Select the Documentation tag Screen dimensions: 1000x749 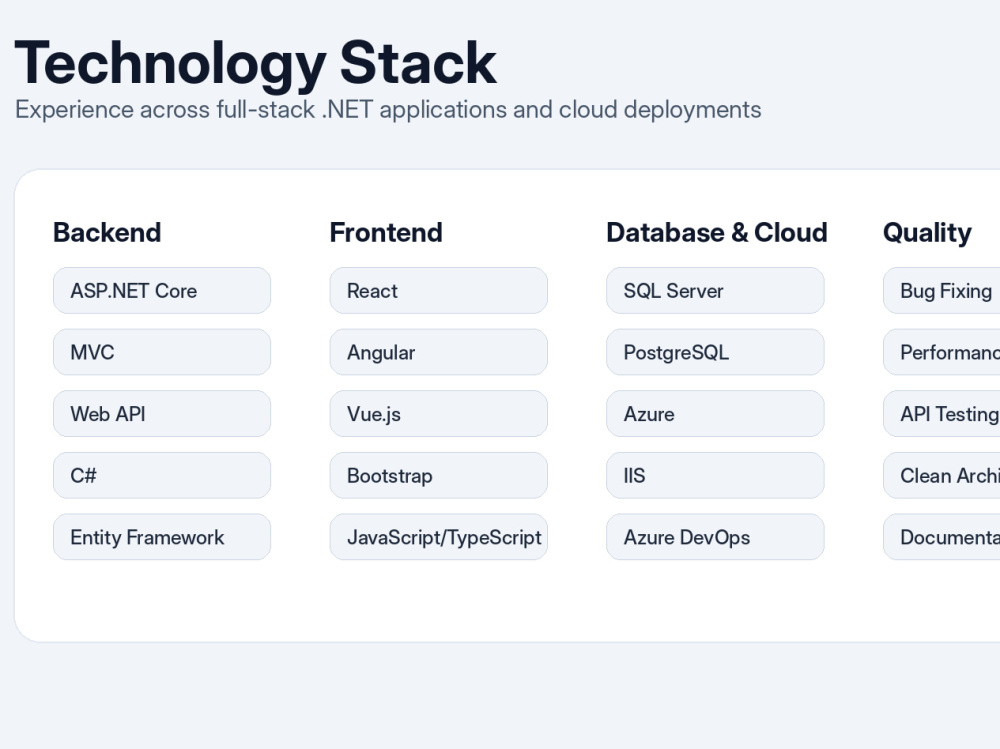(942, 537)
